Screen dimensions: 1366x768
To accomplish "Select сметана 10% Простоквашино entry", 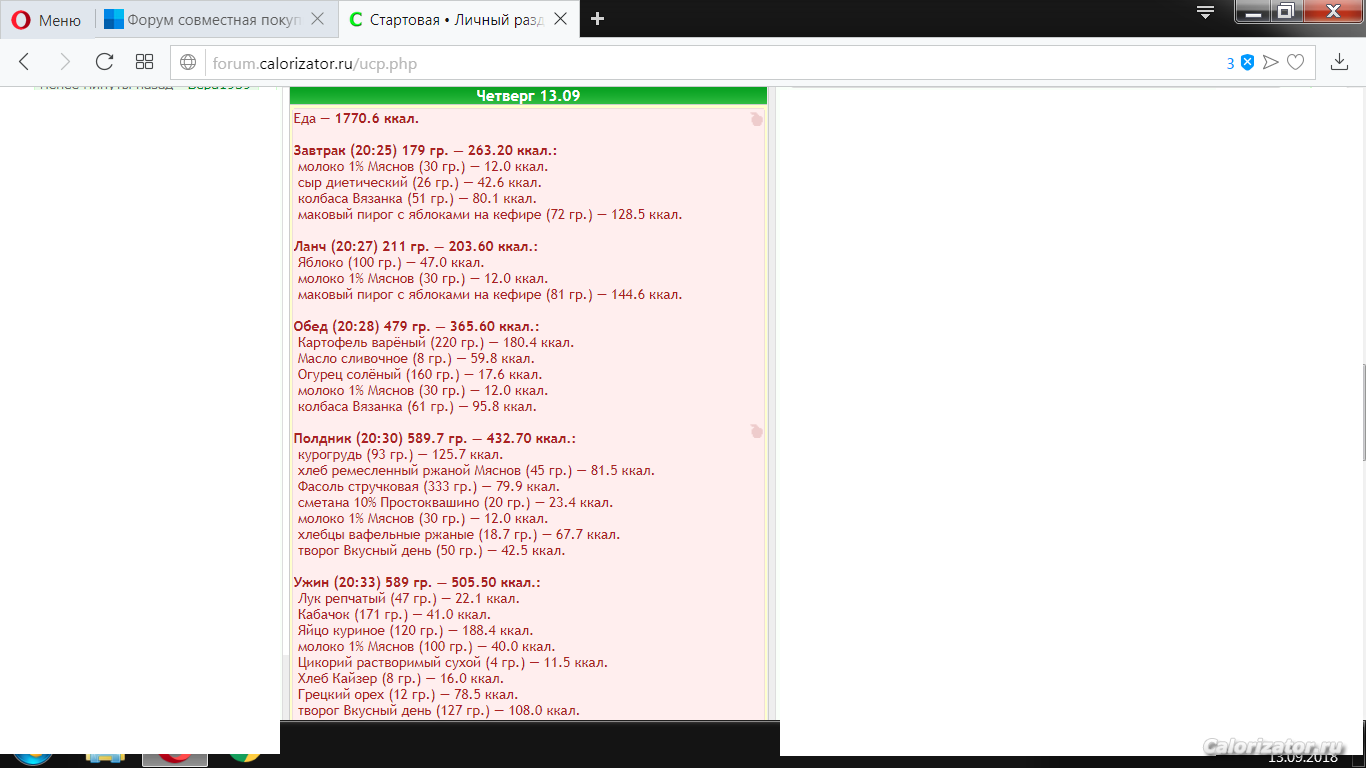I will [455, 503].
